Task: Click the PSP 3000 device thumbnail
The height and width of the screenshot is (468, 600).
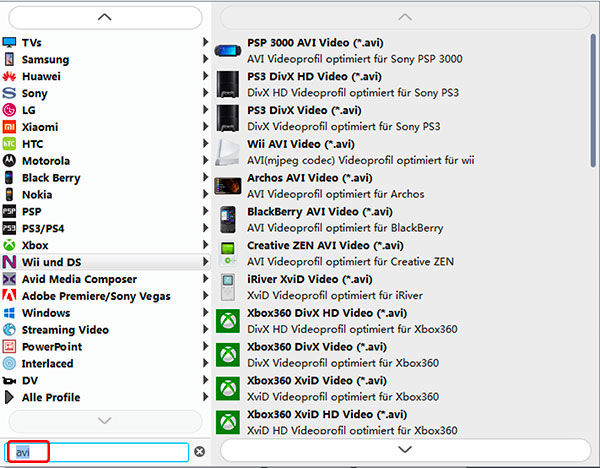Action: click(x=228, y=51)
